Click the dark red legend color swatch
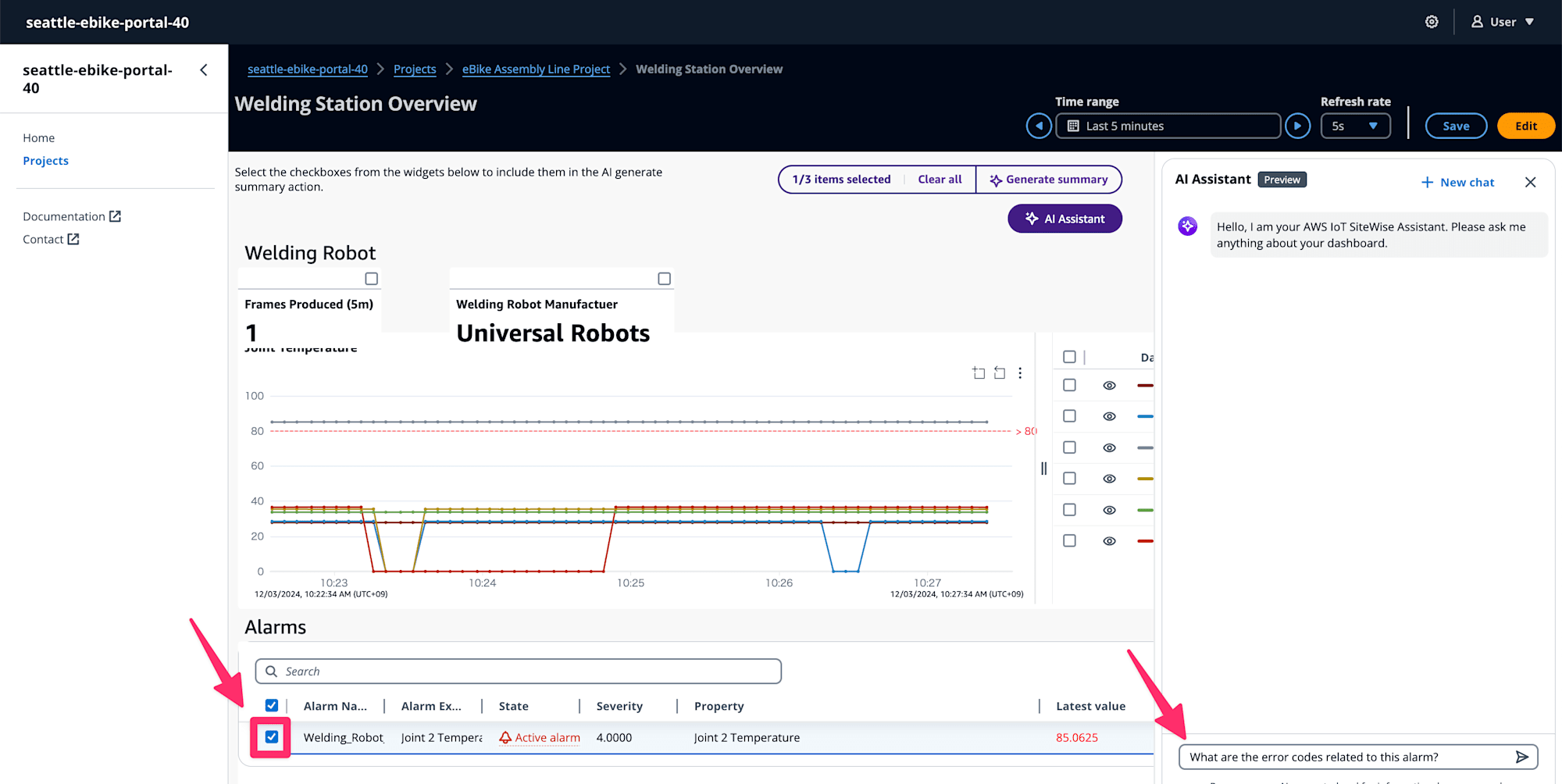This screenshot has height=784, width=1562. pos(1145,386)
